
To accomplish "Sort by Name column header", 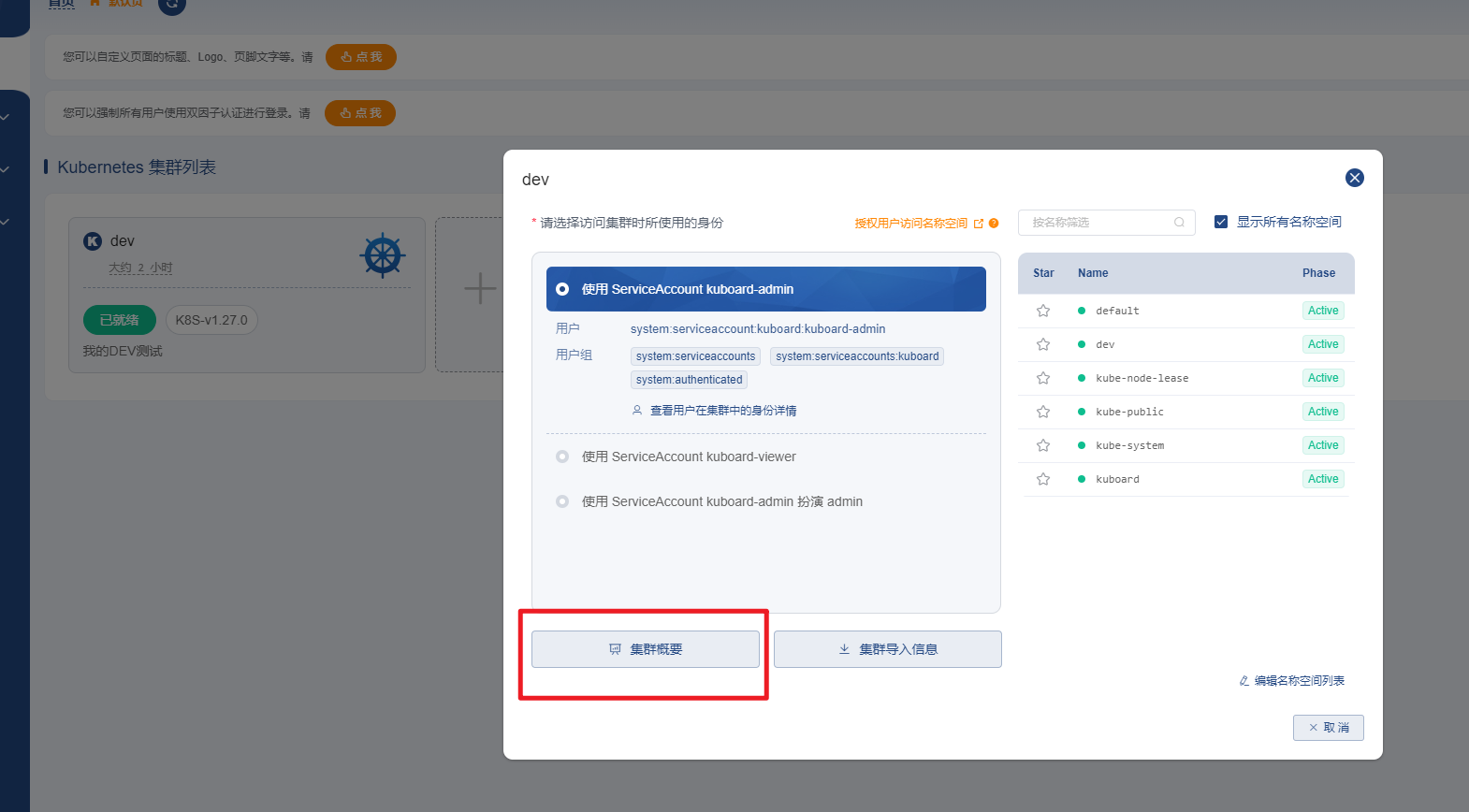I will (x=1093, y=273).
